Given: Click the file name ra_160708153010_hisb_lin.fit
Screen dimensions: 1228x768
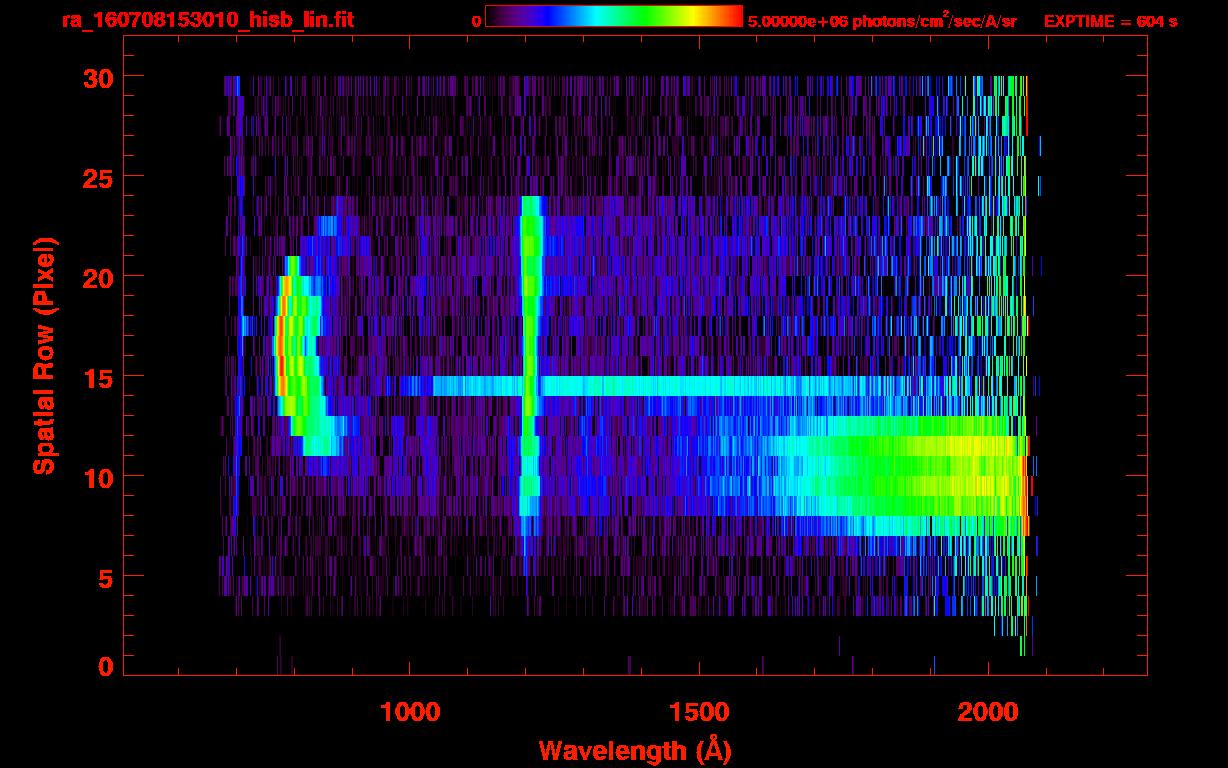Looking at the screenshot, I should pyautogui.click(x=207, y=19).
